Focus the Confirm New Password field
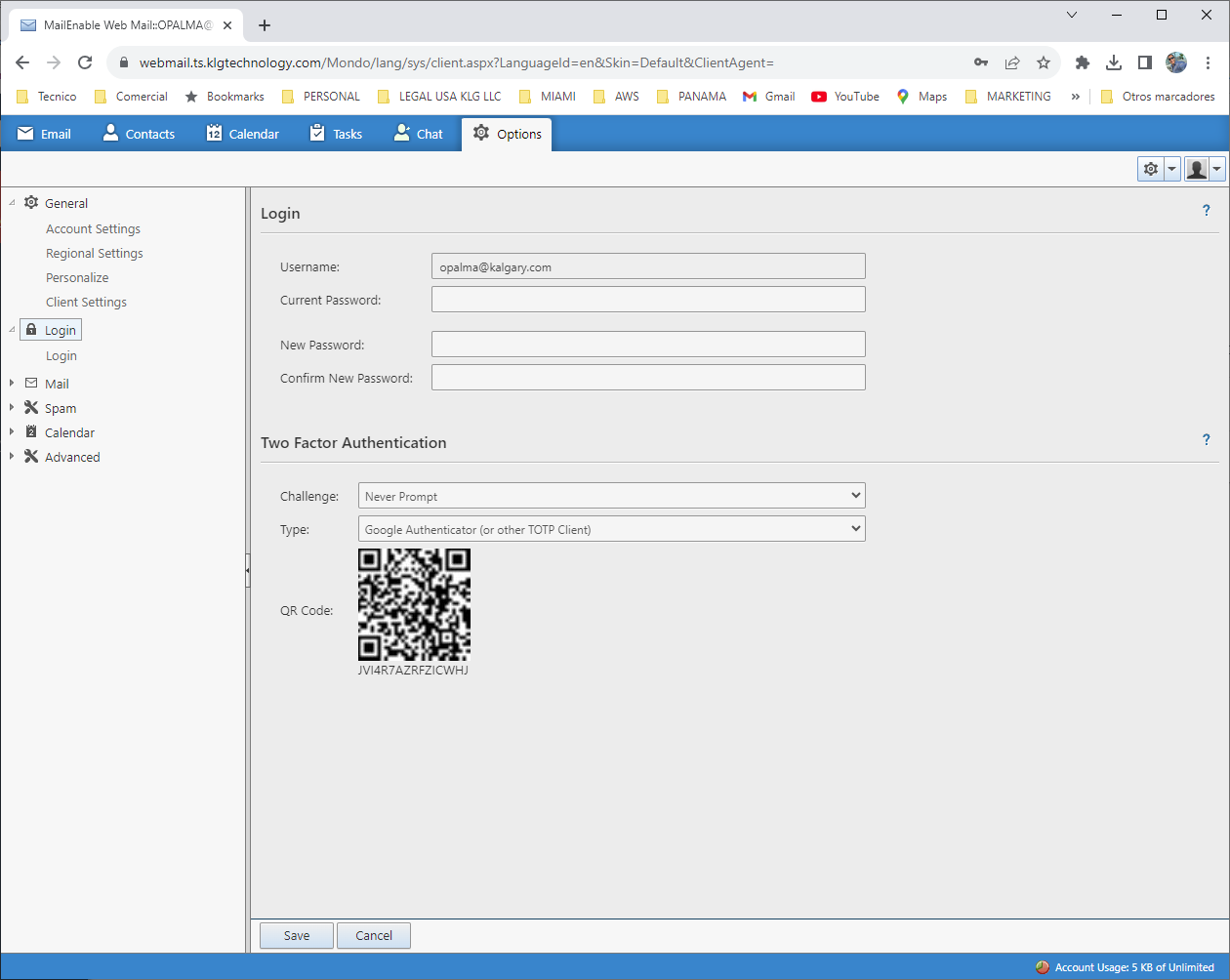The height and width of the screenshot is (980, 1230). click(x=648, y=378)
